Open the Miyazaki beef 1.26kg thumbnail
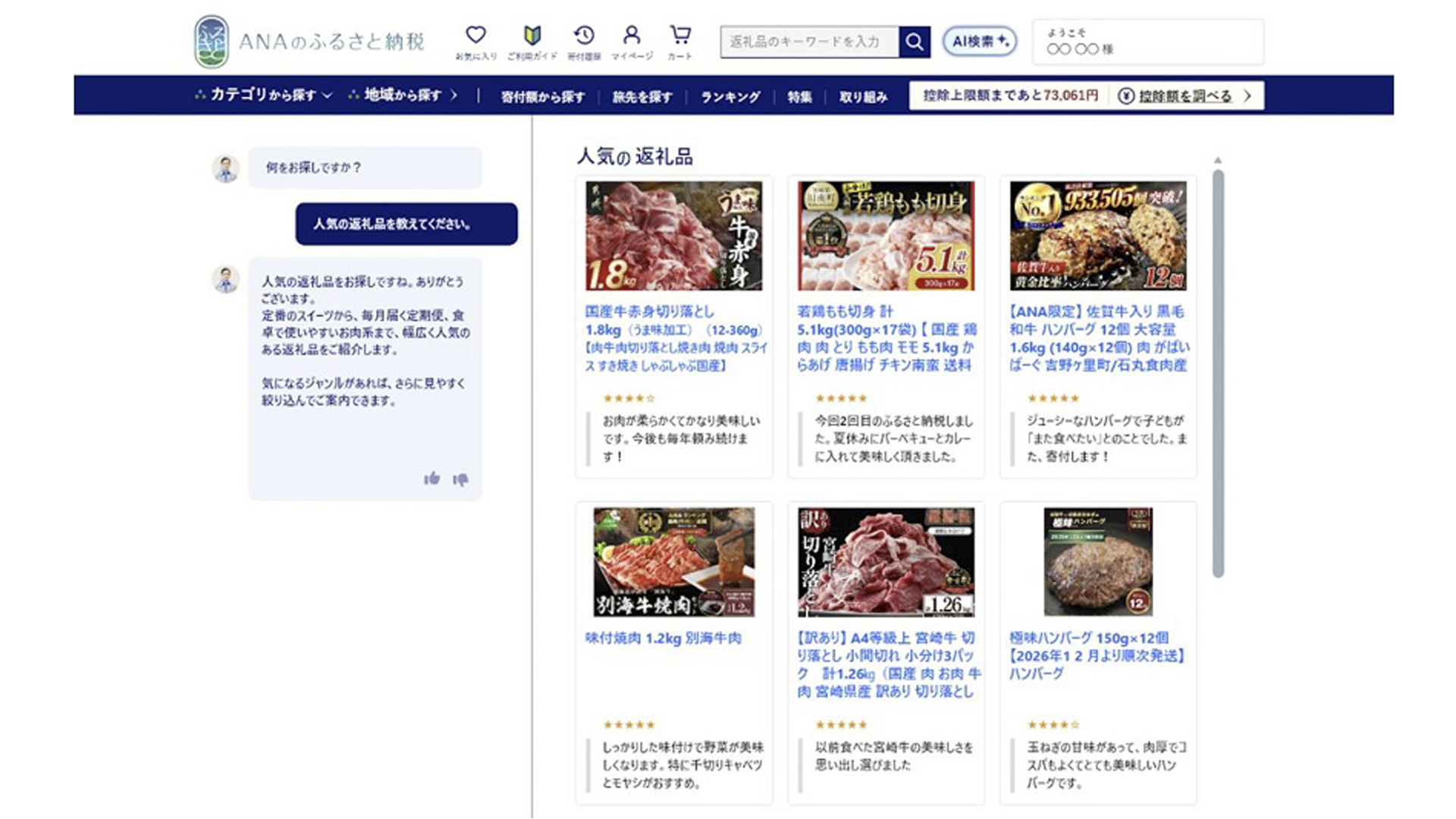The height and width of the screenshot is (819, 1456). click(886, 562)
